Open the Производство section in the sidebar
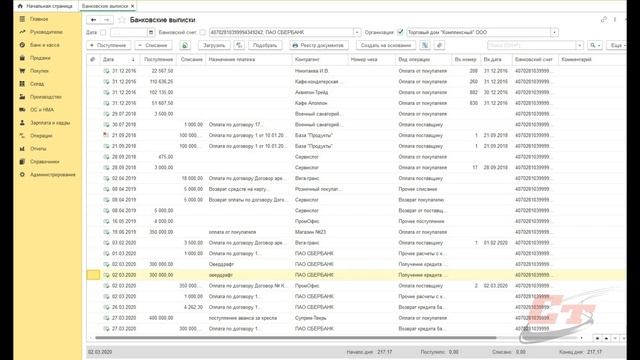Viewport: 640px width, 360px height. click(x=47, y=97)
